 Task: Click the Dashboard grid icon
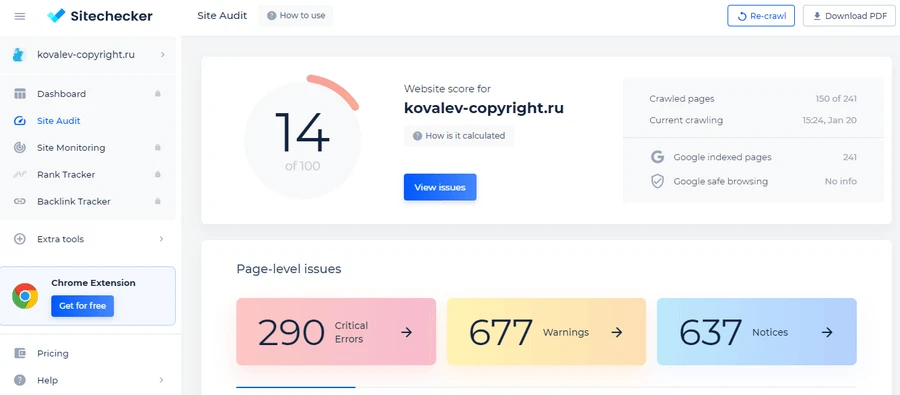(20, 94)
